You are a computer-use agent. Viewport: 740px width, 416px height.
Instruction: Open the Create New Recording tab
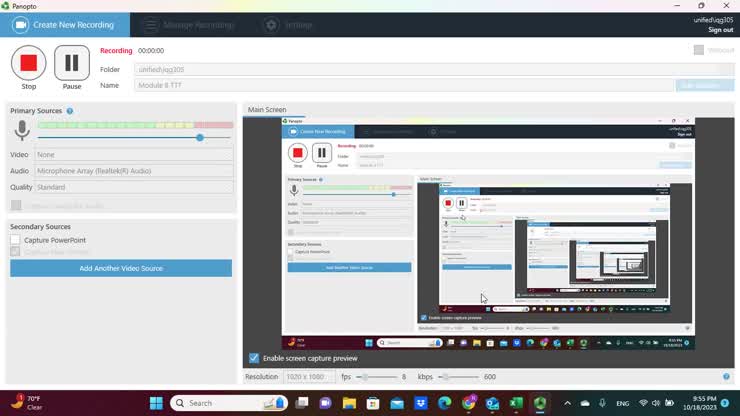coord(65,25)
